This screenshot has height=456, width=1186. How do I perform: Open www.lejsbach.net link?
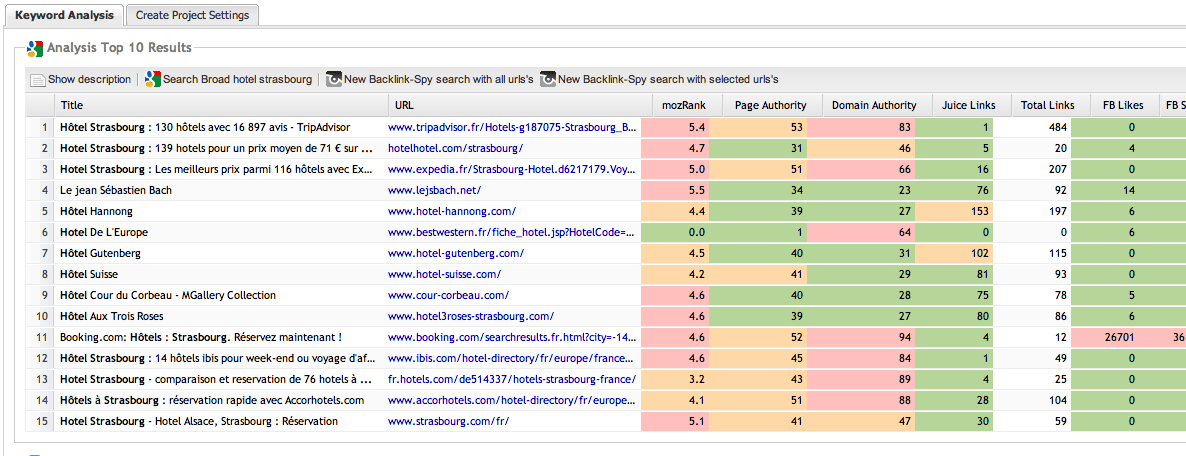click(434, 191)
